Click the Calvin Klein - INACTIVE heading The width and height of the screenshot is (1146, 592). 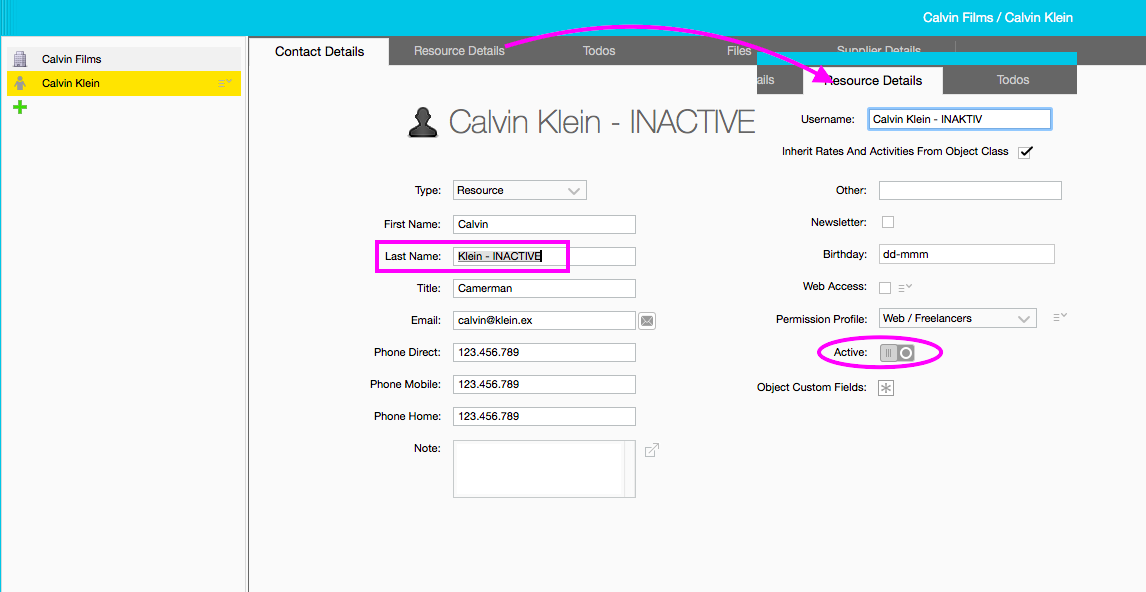[x=602, y=122]
